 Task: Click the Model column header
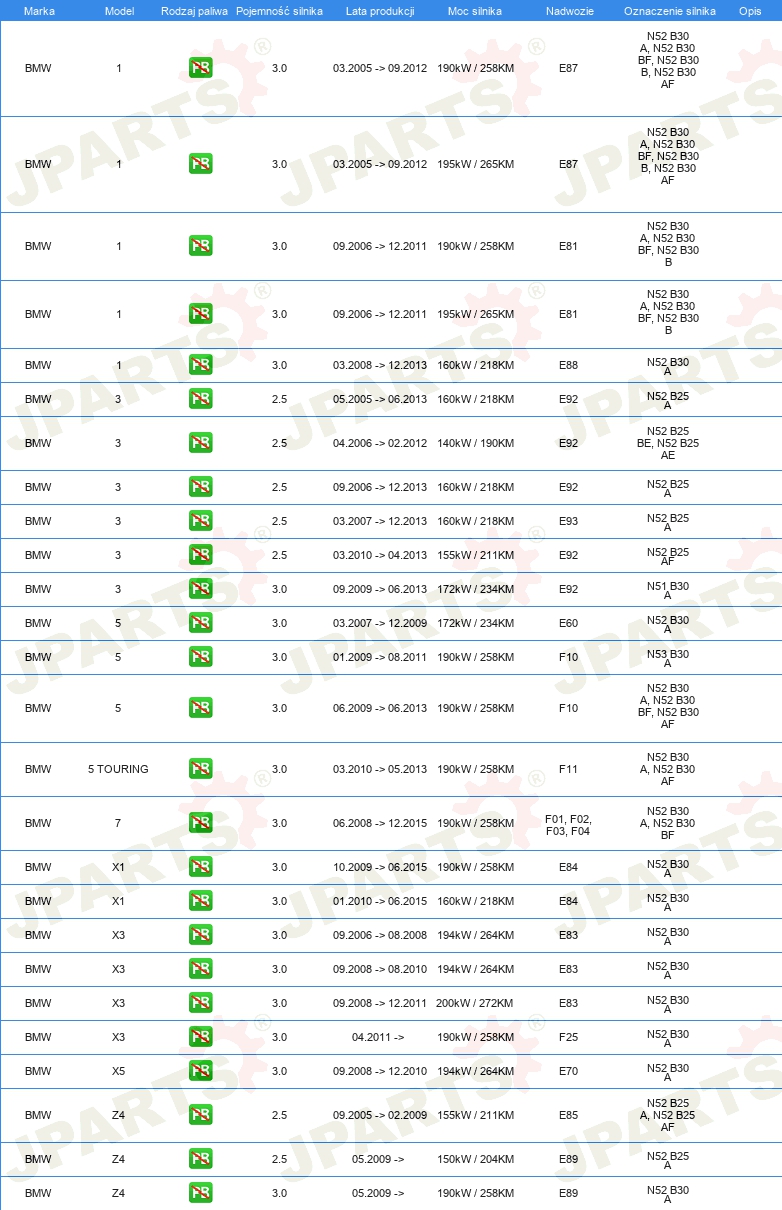click(x=119, y=11)
